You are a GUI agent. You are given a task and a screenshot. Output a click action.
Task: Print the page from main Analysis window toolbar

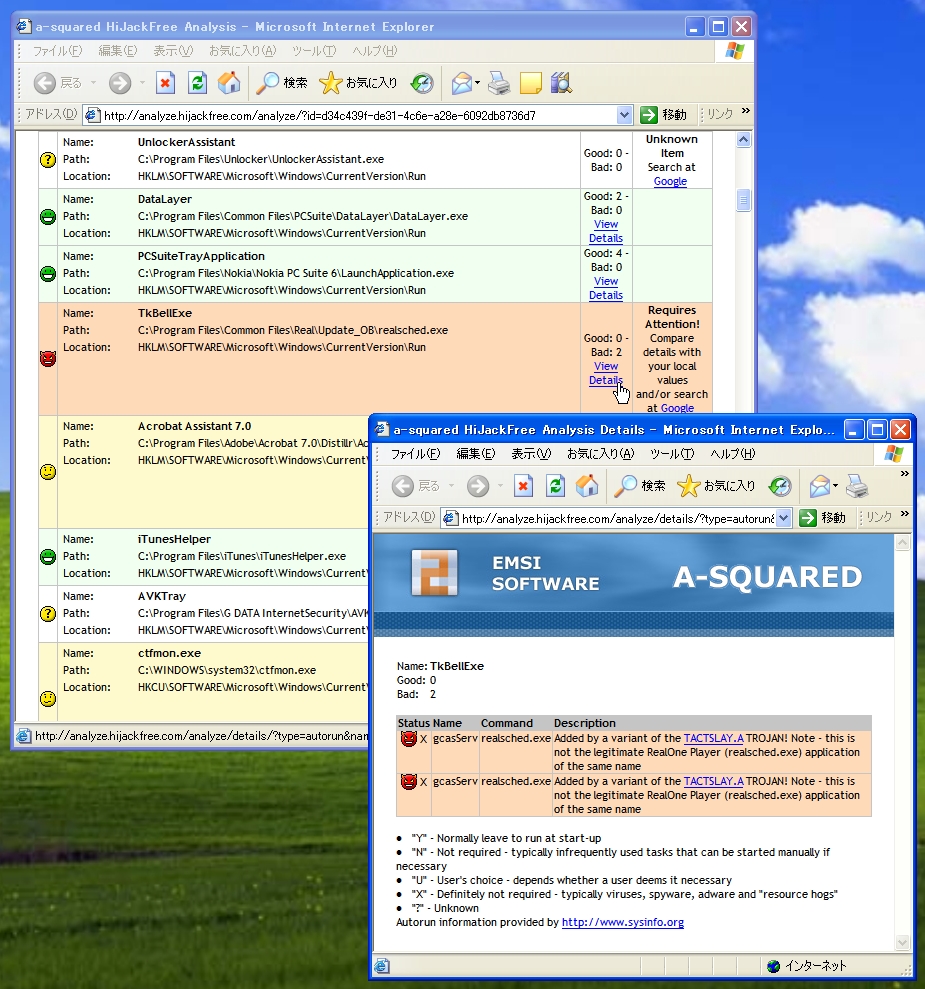499,83
